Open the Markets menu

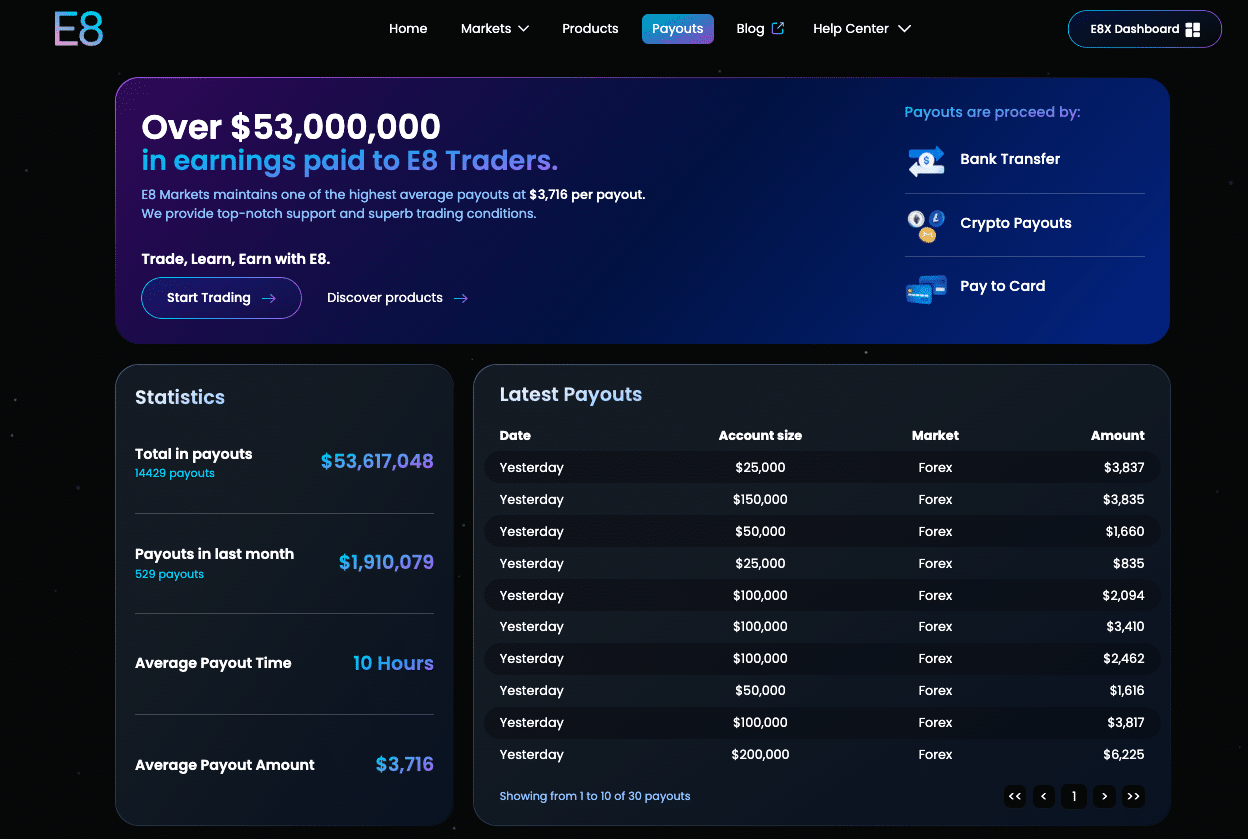(x=495, y=29)
